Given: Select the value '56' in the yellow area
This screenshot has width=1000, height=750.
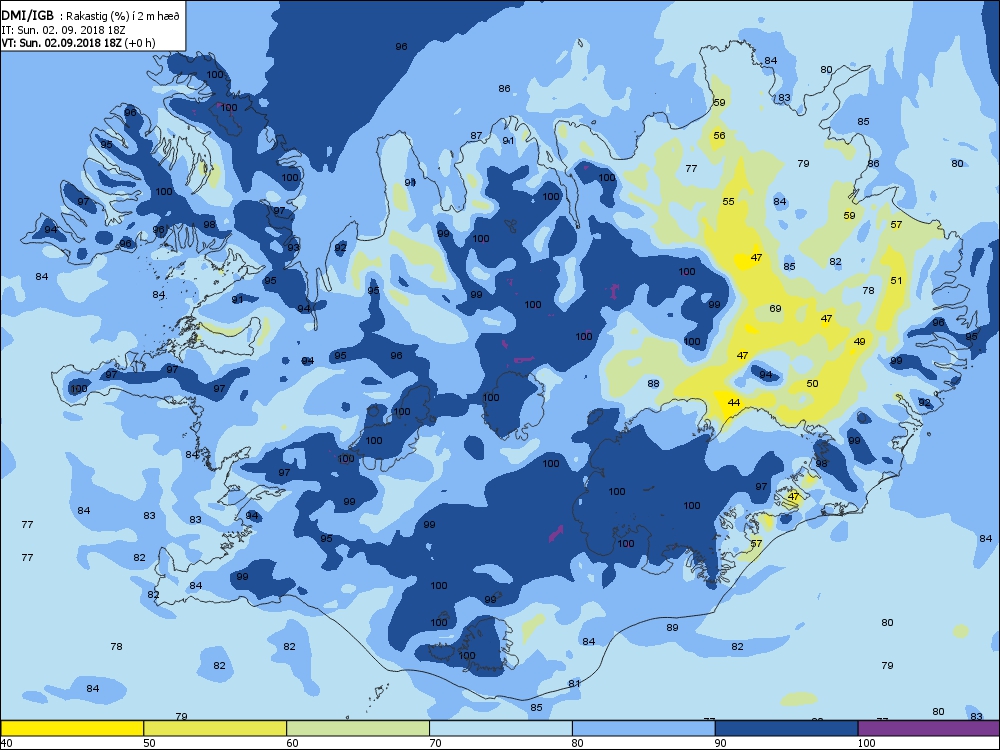Looking at the screenshot, I should (719, 135).
